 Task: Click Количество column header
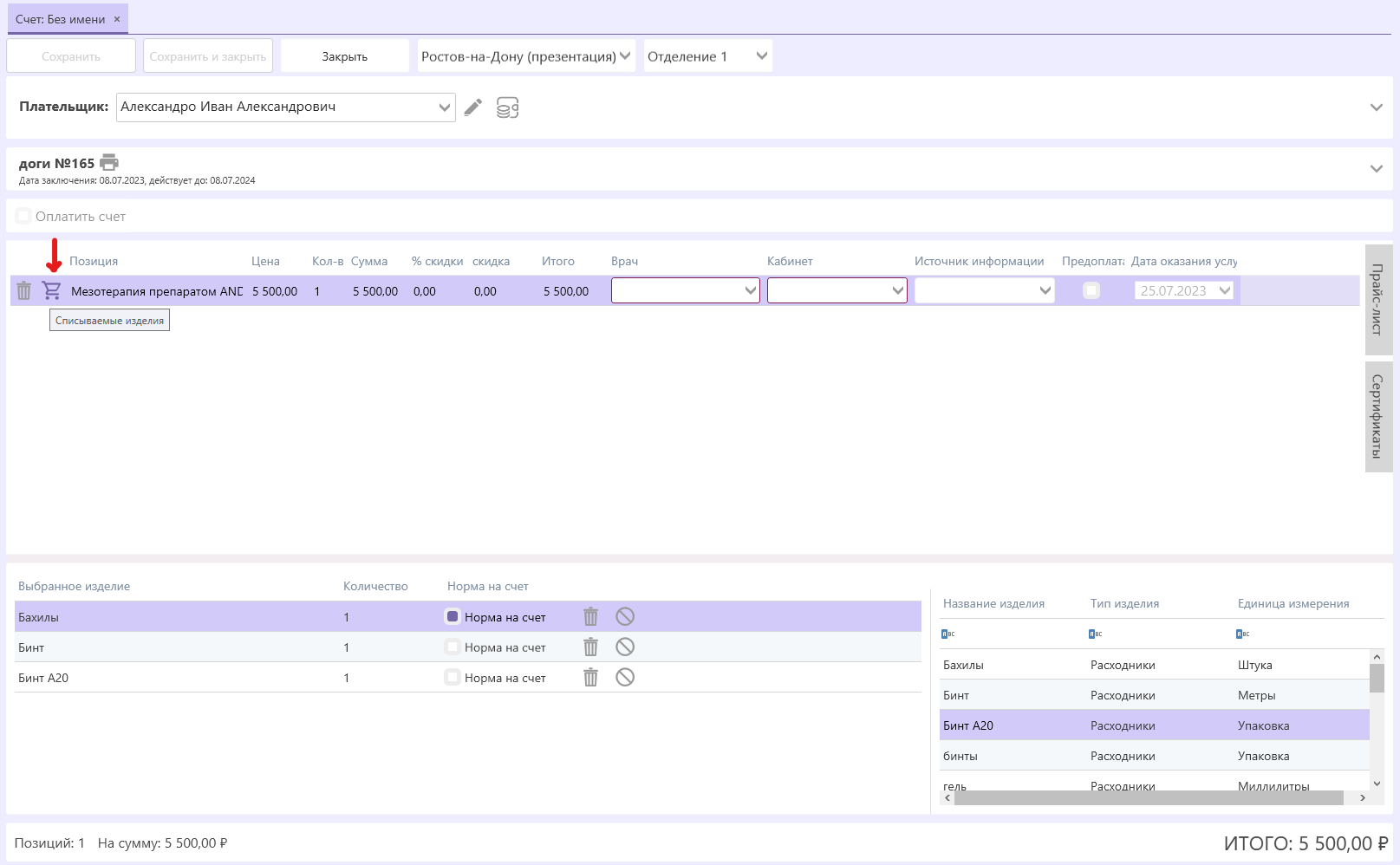(375, 586)
